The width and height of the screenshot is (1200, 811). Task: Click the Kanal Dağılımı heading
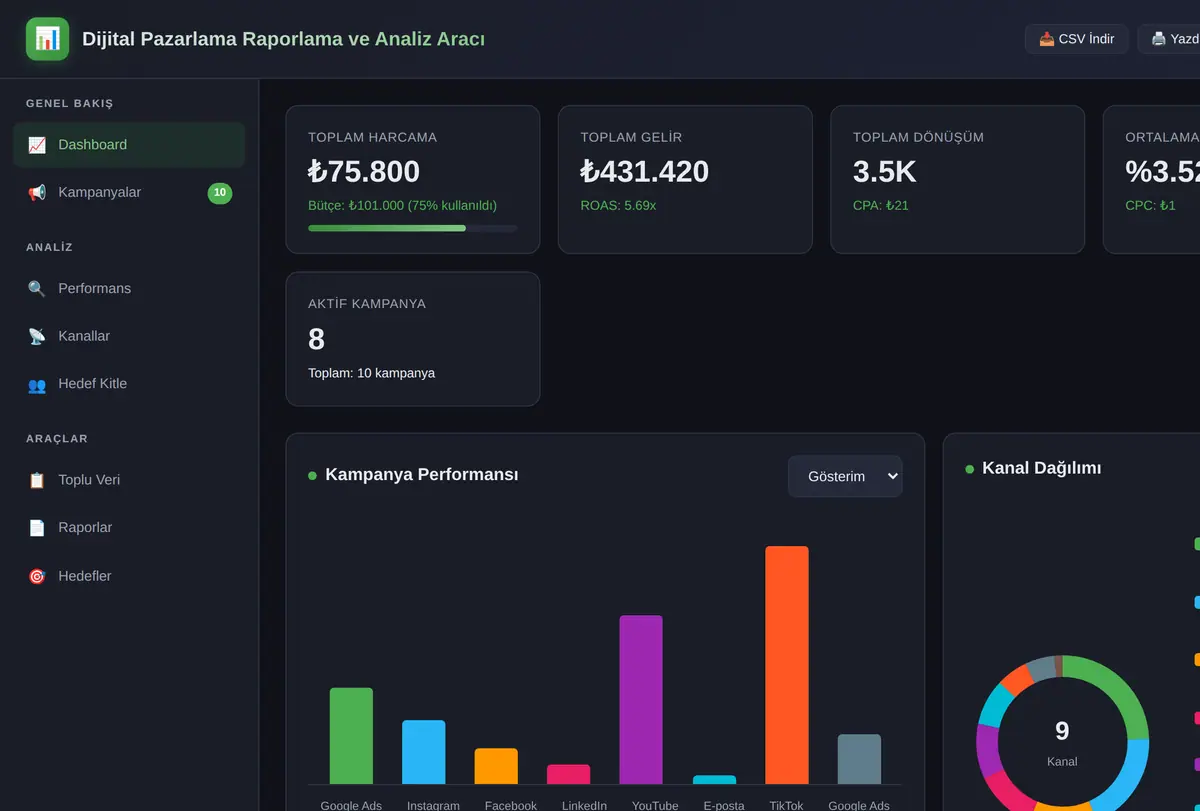coord(1042,468)
